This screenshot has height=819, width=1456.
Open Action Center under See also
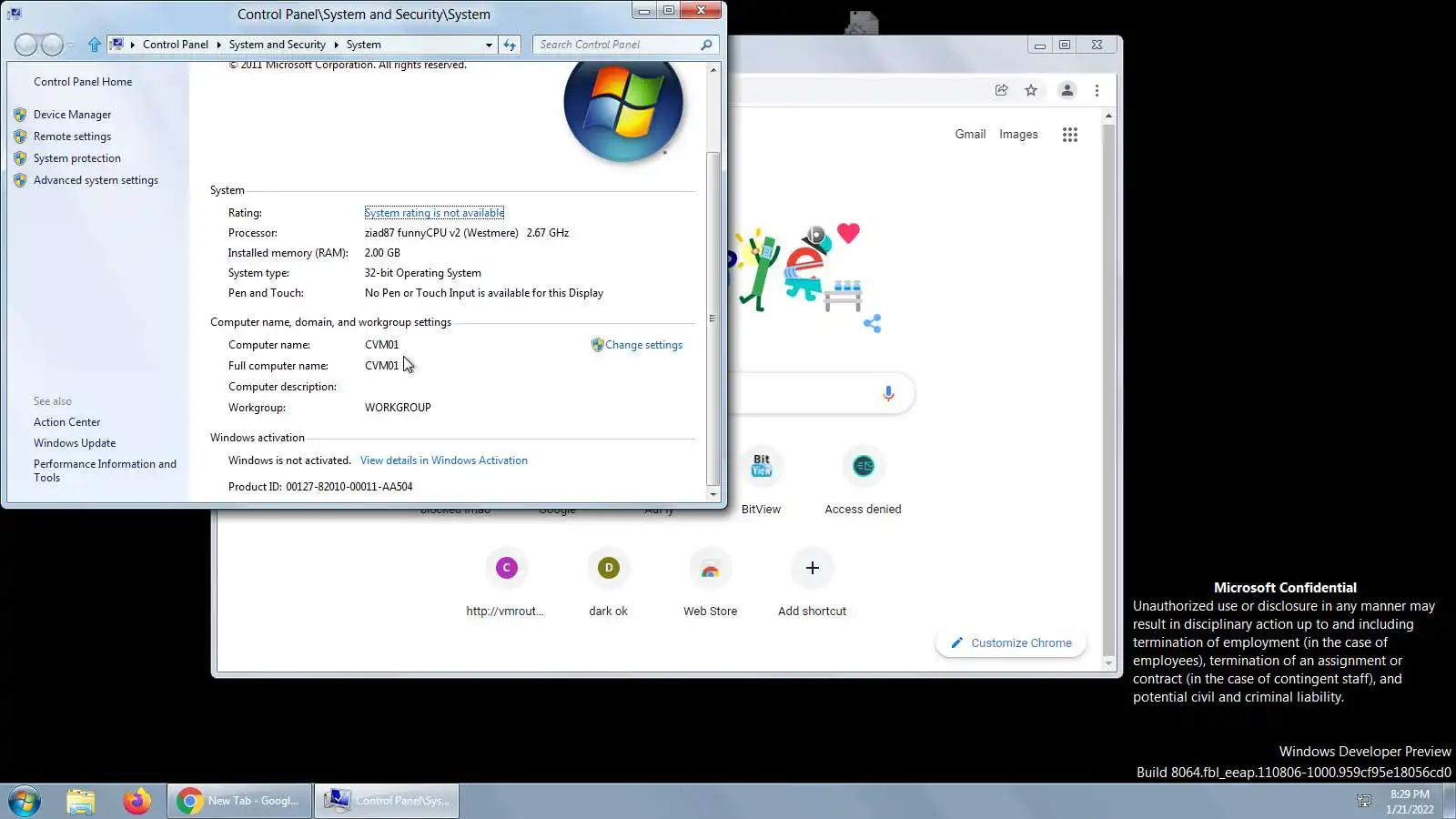[x=67, y=422]
